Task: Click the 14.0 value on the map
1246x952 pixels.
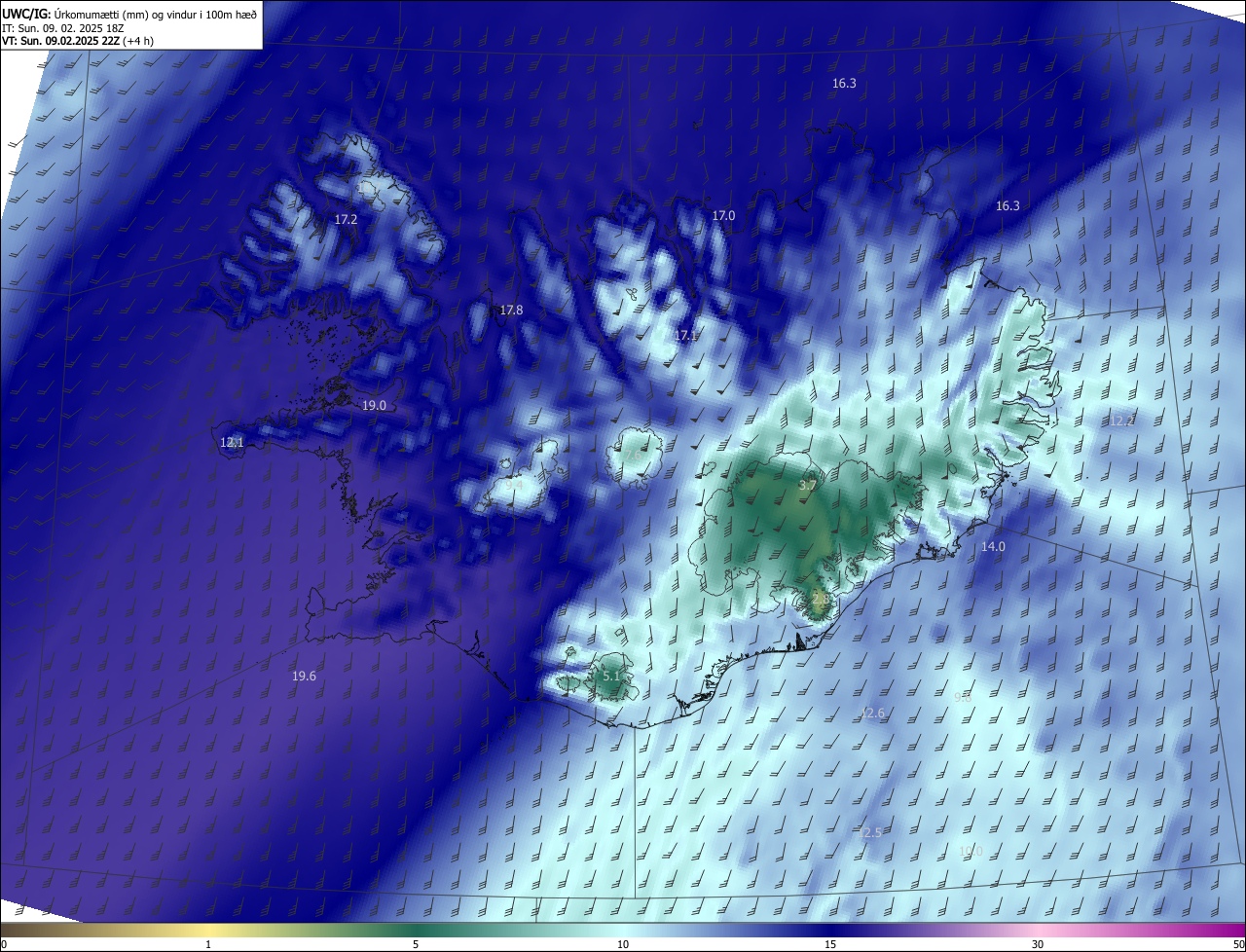Action: click(x=992, y=547)
